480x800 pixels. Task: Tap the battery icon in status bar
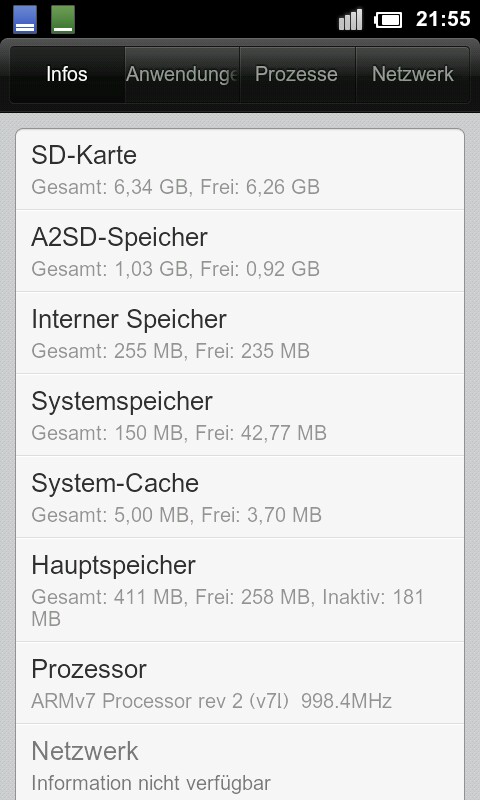pos(388,20)
